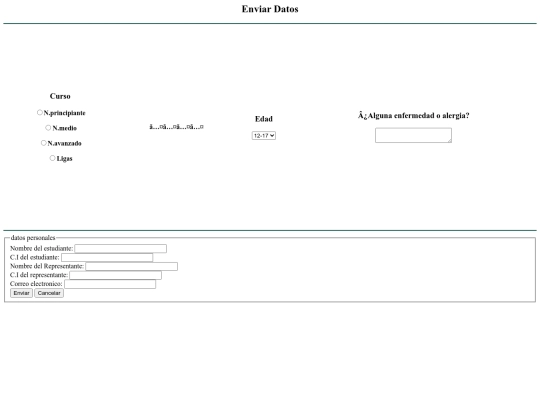Image resolution: width=540 pixels, height=405 pixels.
Task: Click the Enviar Datos heading
Action: click(x=270, y=9)
